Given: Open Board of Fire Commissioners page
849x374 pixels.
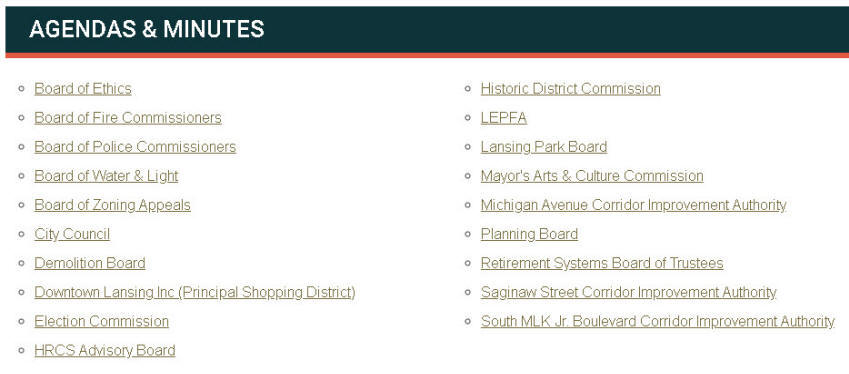Looking at the screenshot, I should (x=128, y=118).
